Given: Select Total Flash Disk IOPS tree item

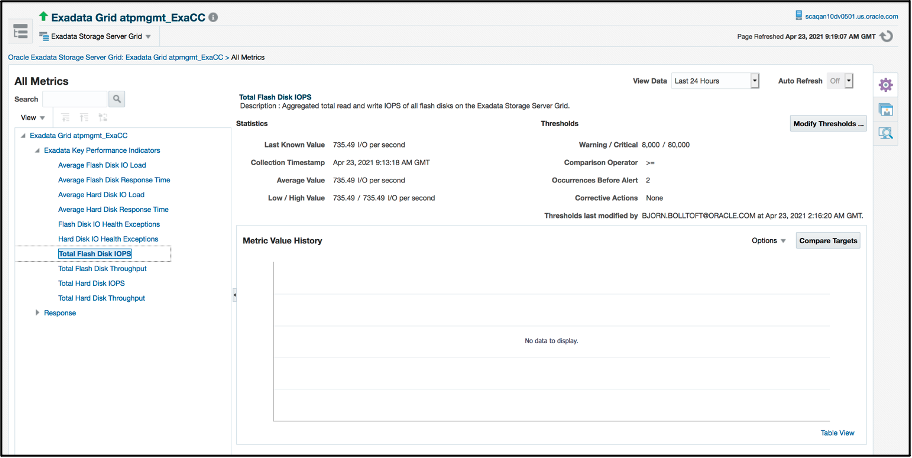Looking at the screenshot, I should click(x=95, y=254).
